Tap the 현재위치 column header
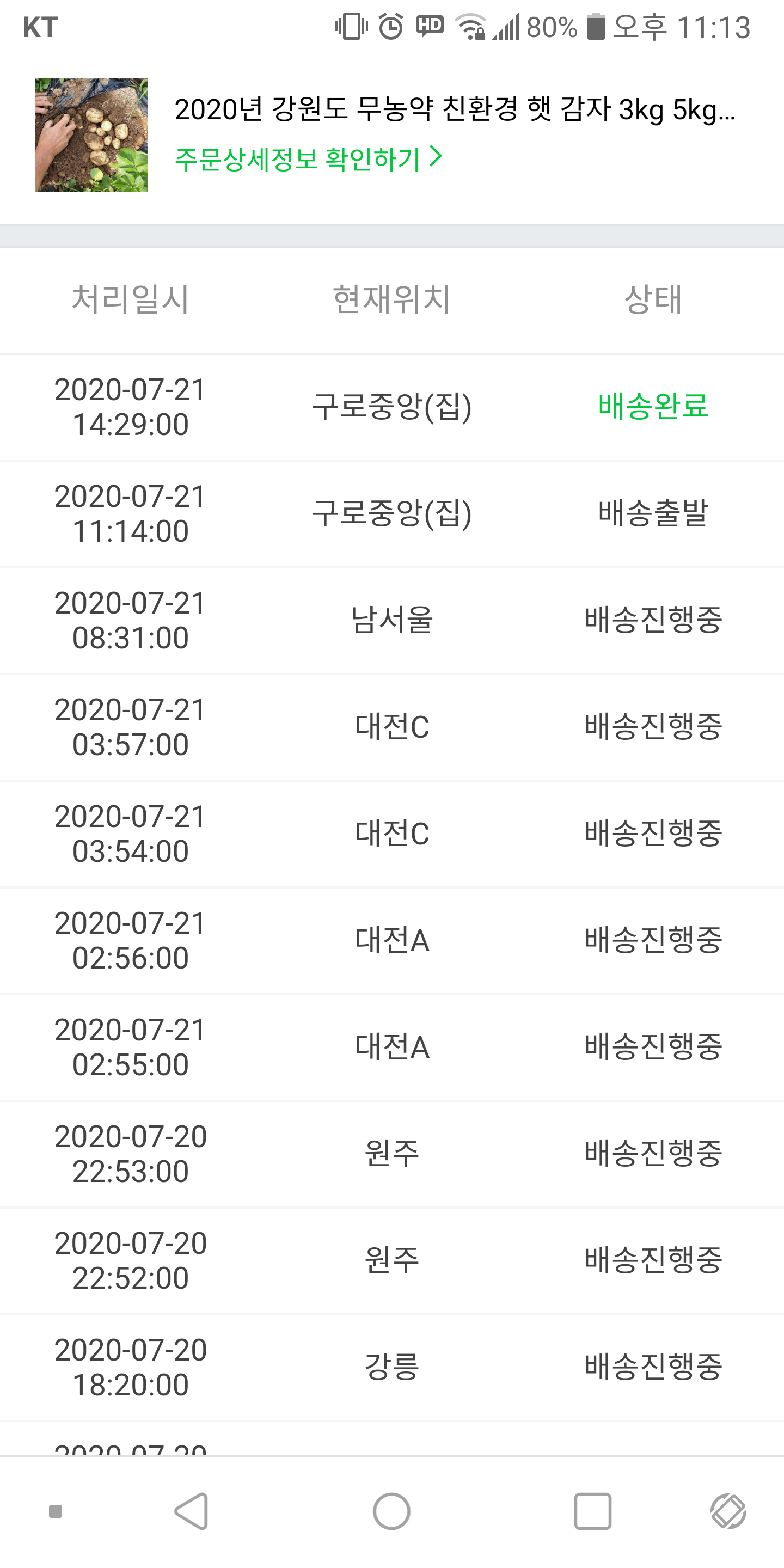784x1568 pixels. tap(391, 299)
